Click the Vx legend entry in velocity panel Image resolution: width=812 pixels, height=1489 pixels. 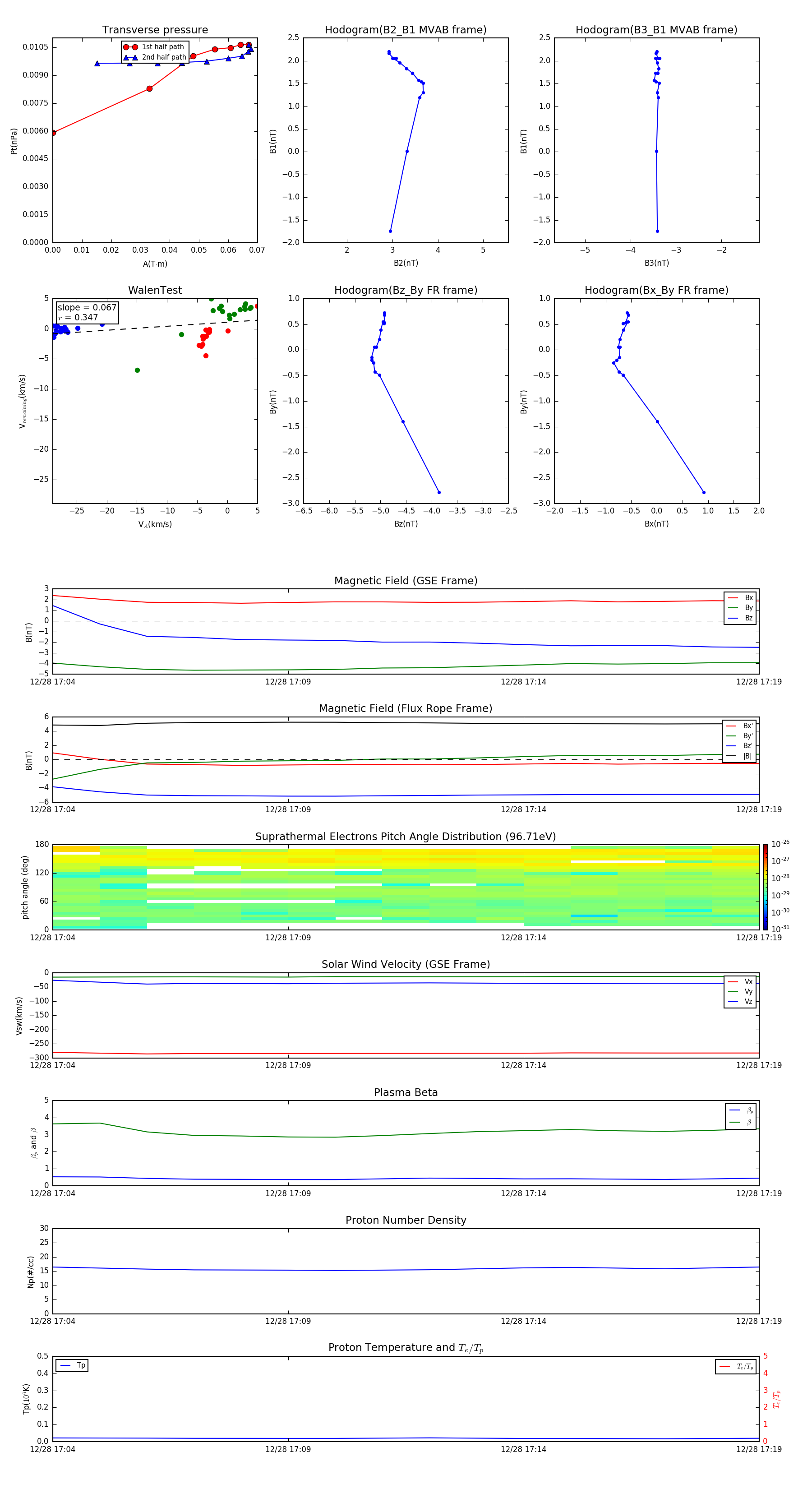[740, 981]
